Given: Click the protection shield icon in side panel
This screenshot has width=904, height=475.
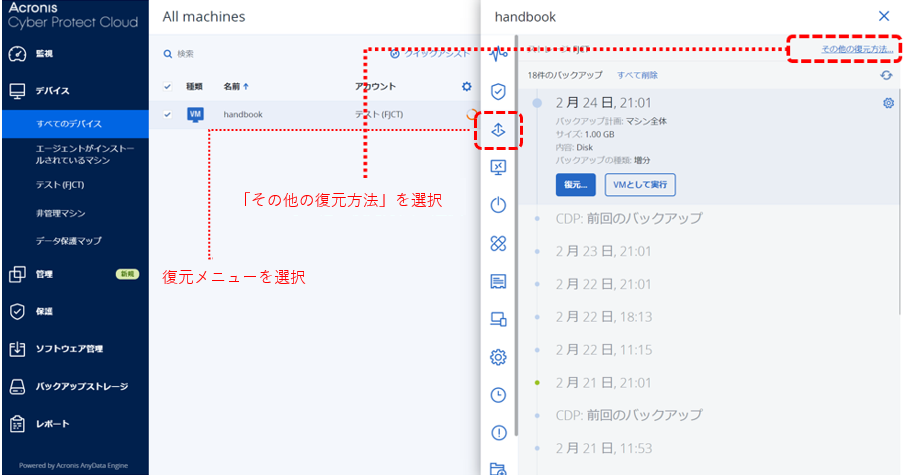Looking at the screenshot, I should 498,91.
